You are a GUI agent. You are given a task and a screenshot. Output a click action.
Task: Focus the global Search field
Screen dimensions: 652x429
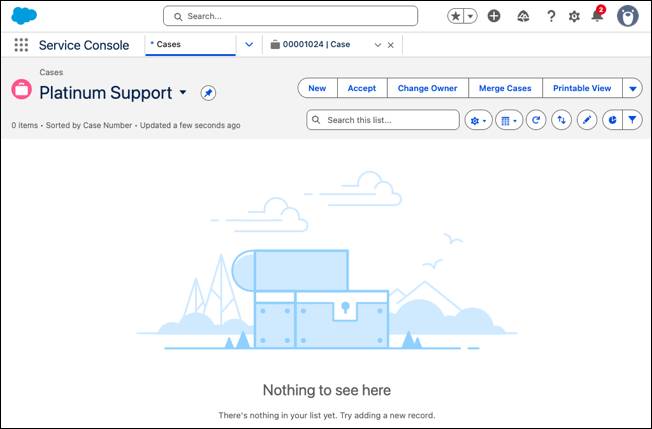click(x=290, y=16)
